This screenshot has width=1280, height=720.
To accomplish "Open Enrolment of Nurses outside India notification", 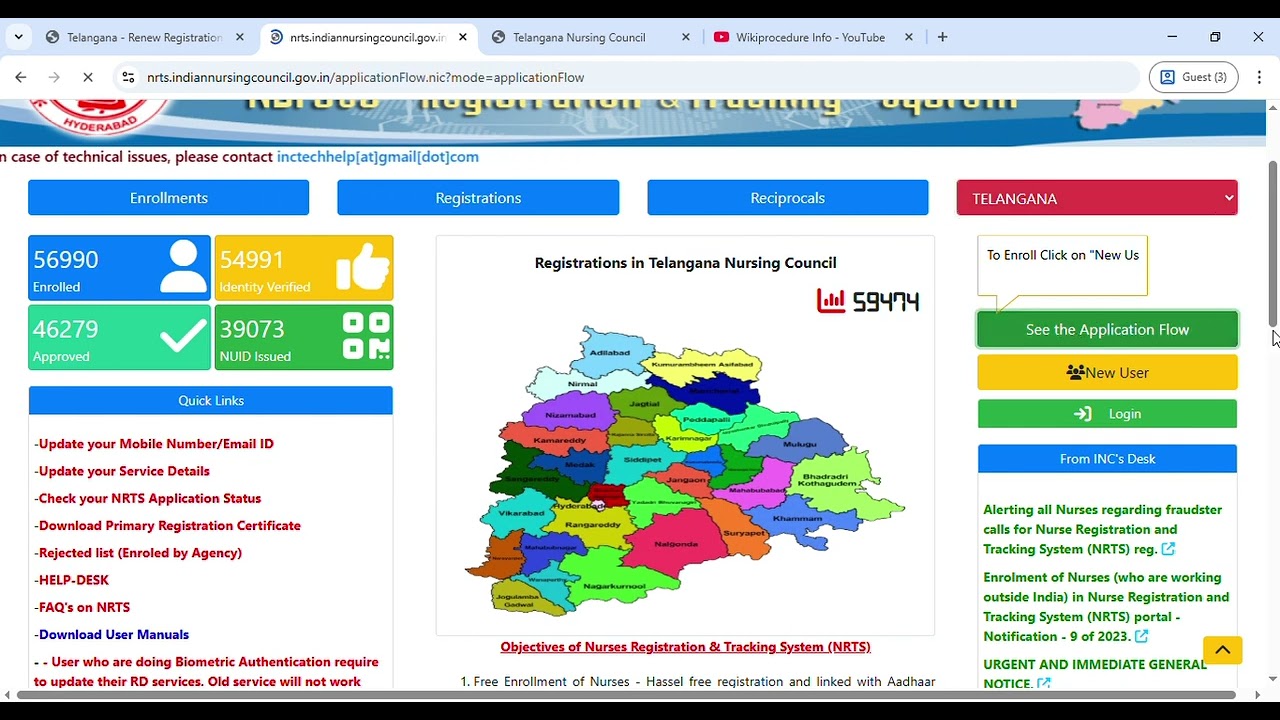I will click(1106, 607).
